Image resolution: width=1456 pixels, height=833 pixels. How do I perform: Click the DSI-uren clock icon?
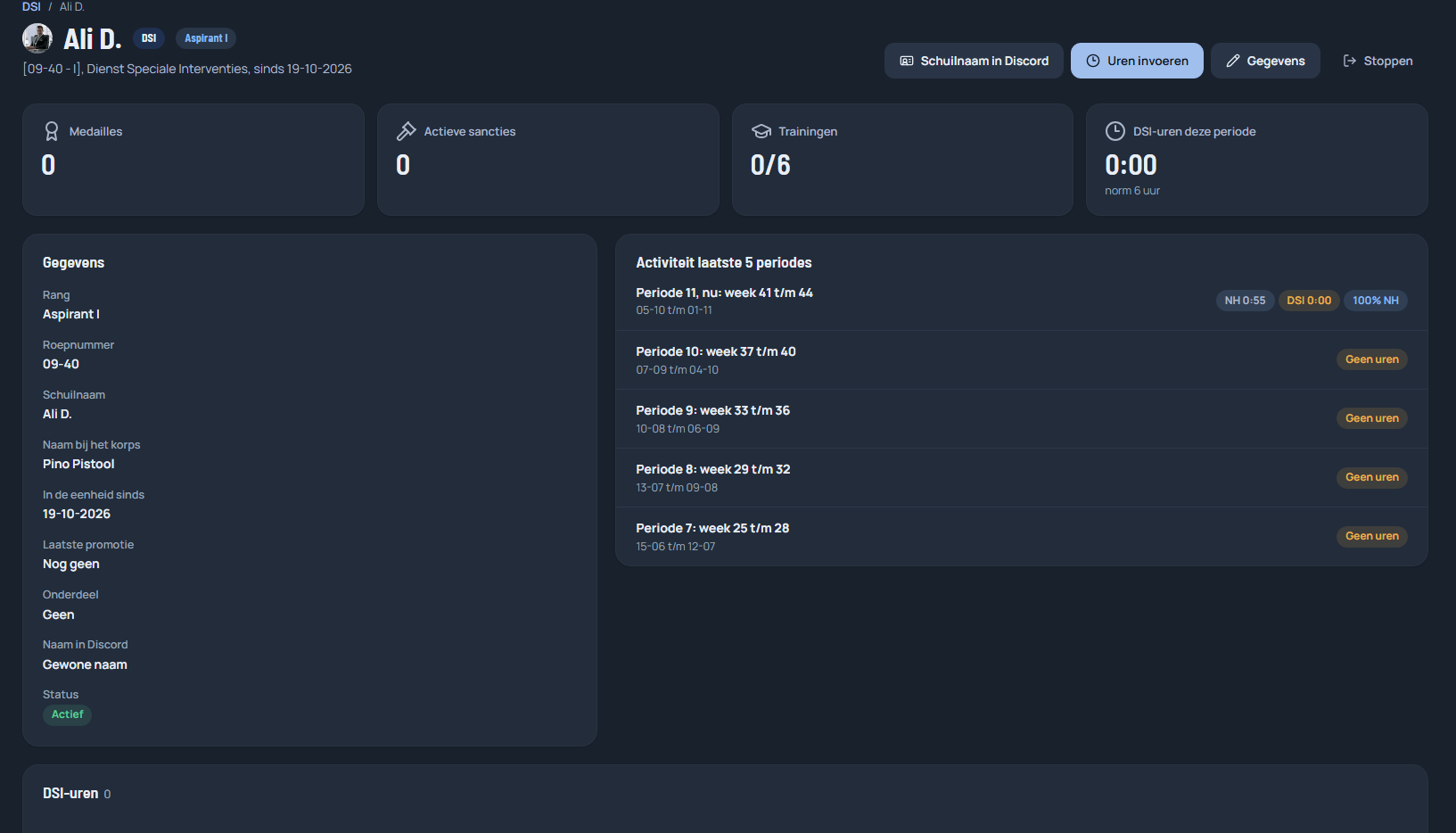coord(1115,131)
